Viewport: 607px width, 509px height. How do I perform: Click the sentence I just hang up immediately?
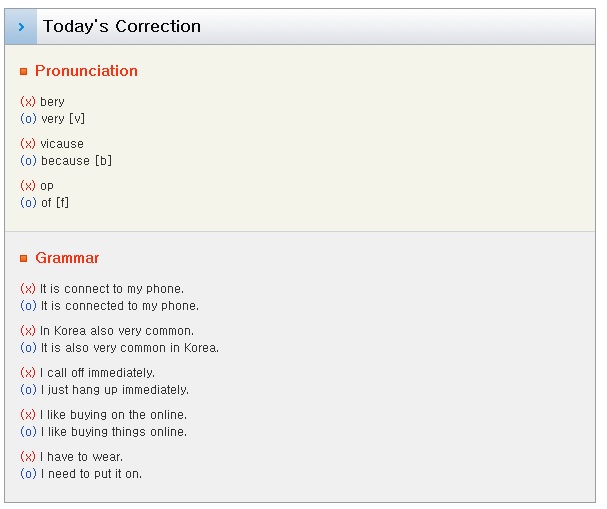pos(115,390)
